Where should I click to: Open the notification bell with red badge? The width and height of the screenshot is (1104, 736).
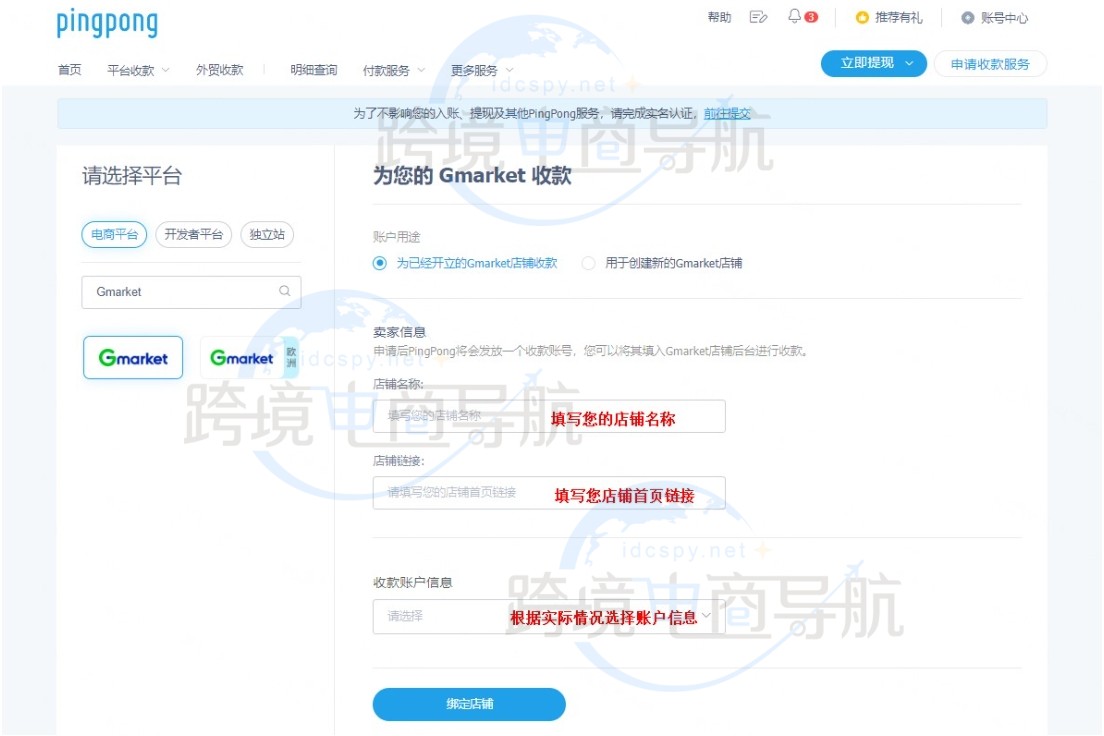tap(793, 17)
